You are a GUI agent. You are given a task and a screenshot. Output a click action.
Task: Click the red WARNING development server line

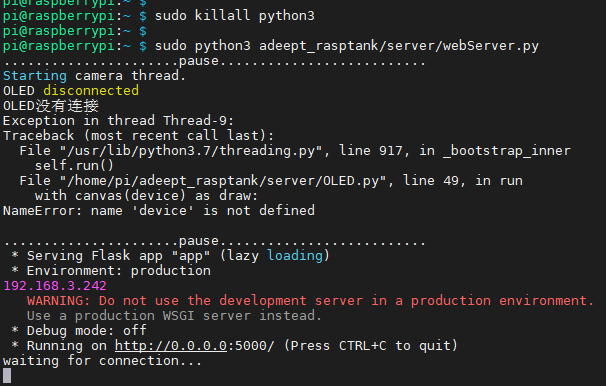point(310,301)
